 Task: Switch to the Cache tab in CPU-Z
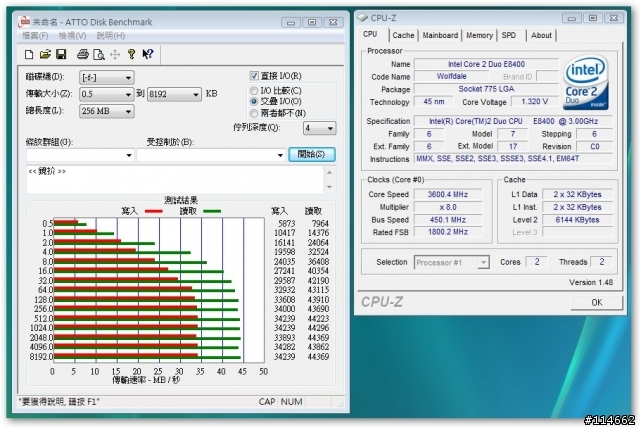coord(403,35)
